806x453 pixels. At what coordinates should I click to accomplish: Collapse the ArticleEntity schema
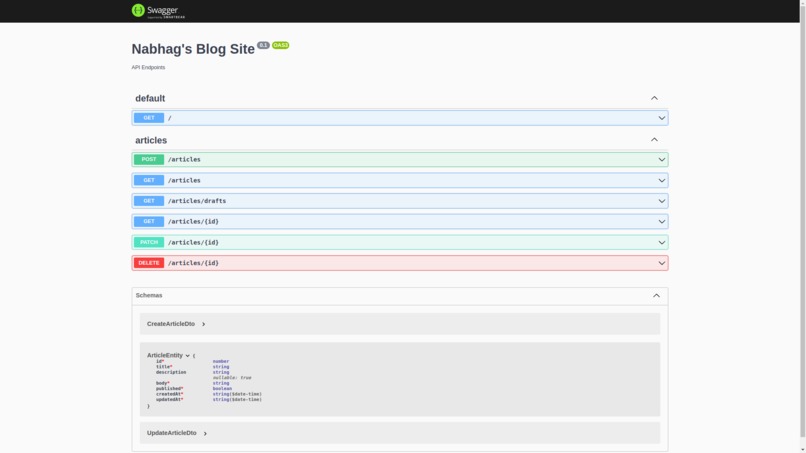pos(188,355)
